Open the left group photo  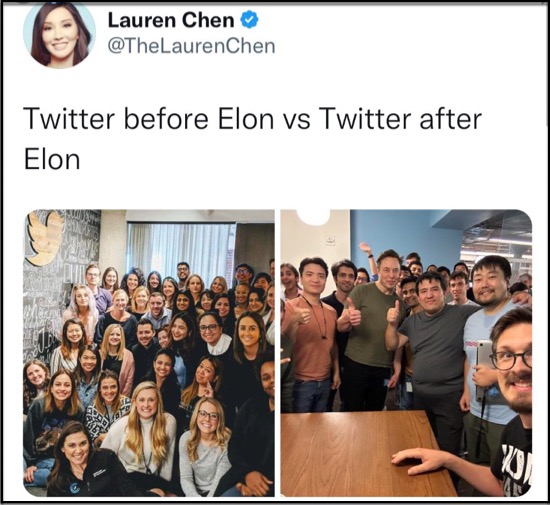point(149,353)
